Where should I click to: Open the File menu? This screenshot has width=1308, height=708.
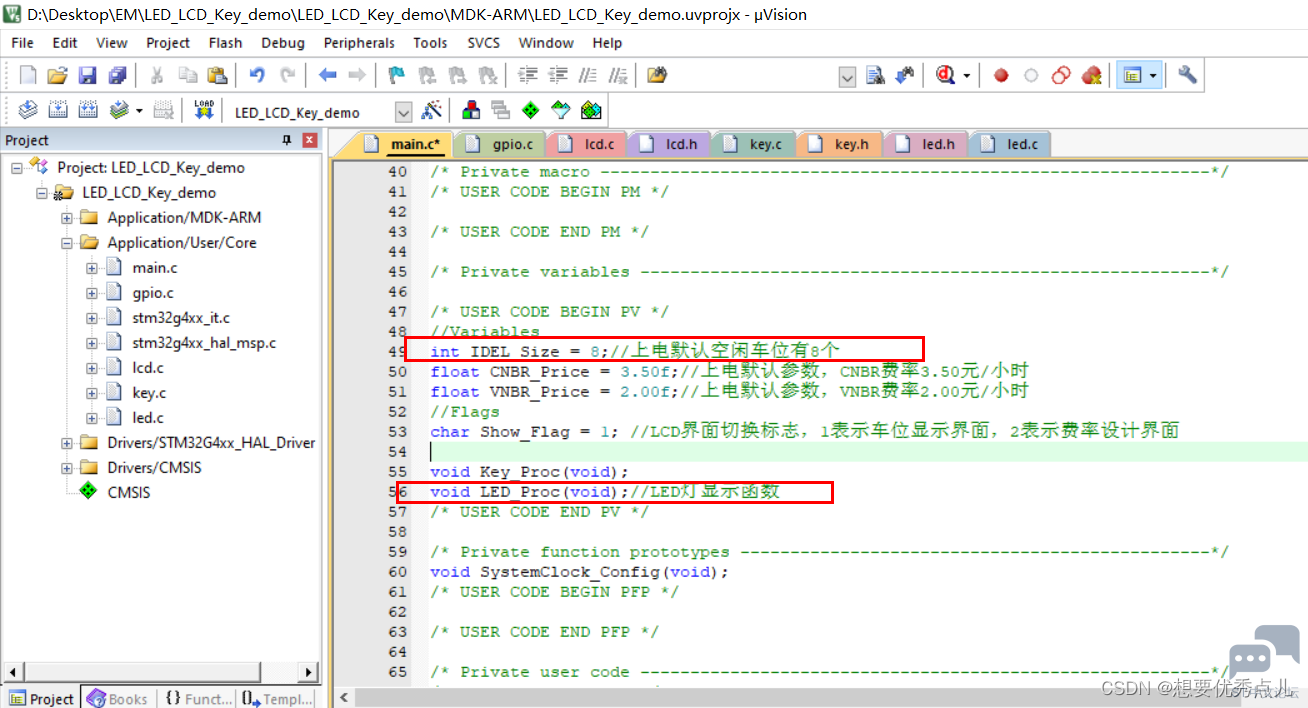[22, 43]
